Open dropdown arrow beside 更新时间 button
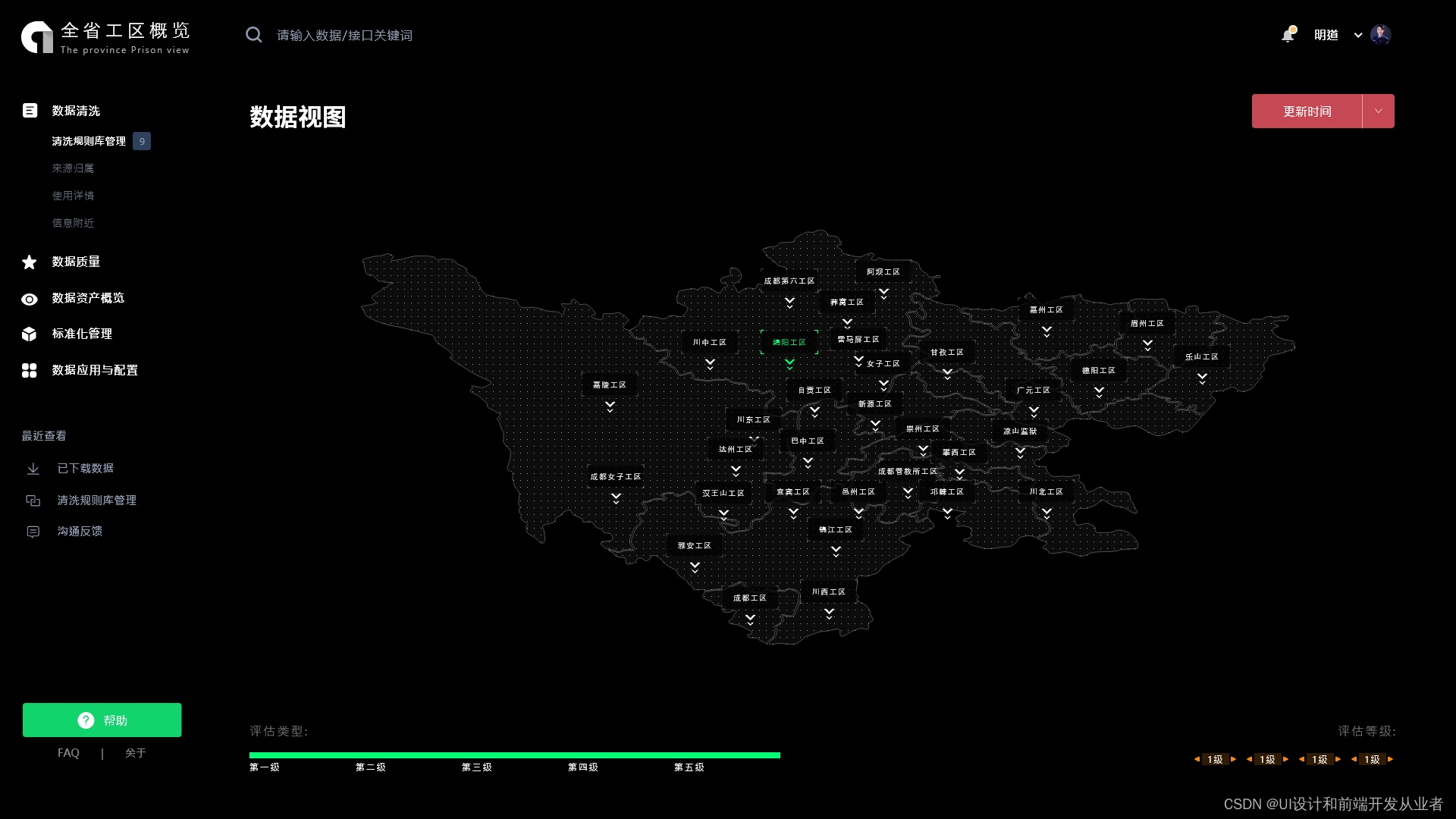The width and height of the screenshot is (1456, 819). [x=1378, y=111]
